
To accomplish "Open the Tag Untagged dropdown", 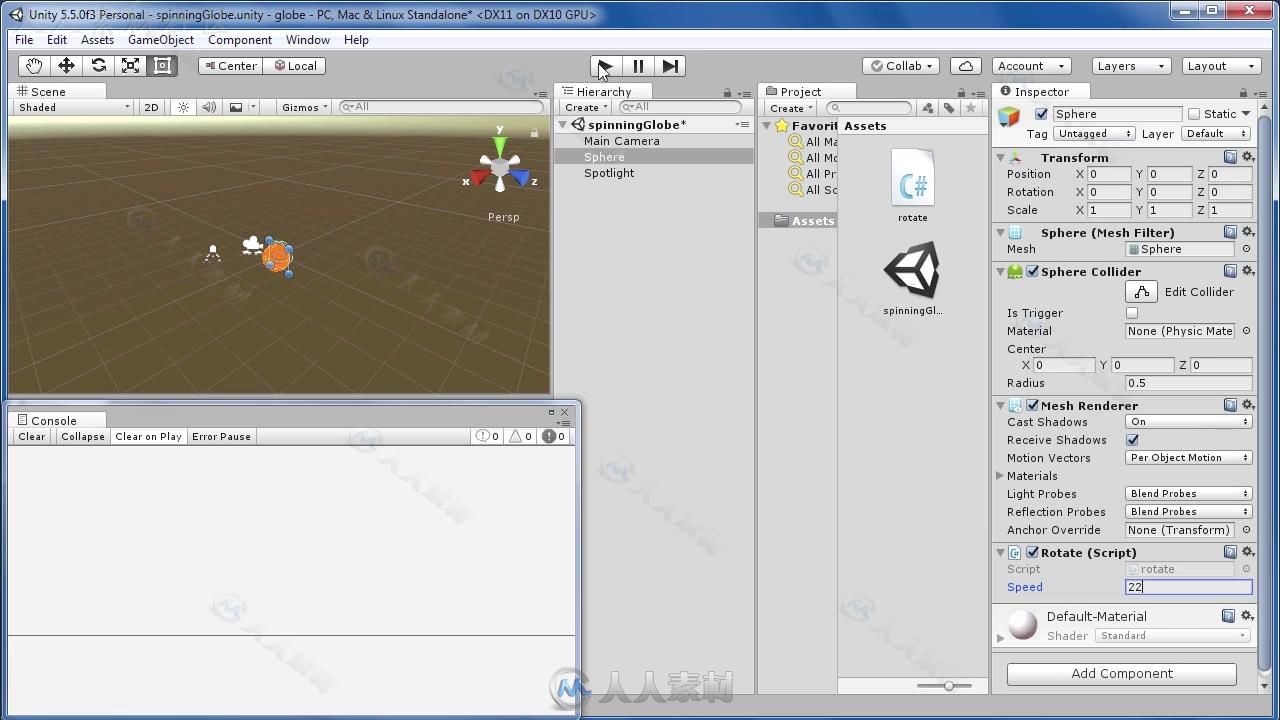I will click(1094, 133).
